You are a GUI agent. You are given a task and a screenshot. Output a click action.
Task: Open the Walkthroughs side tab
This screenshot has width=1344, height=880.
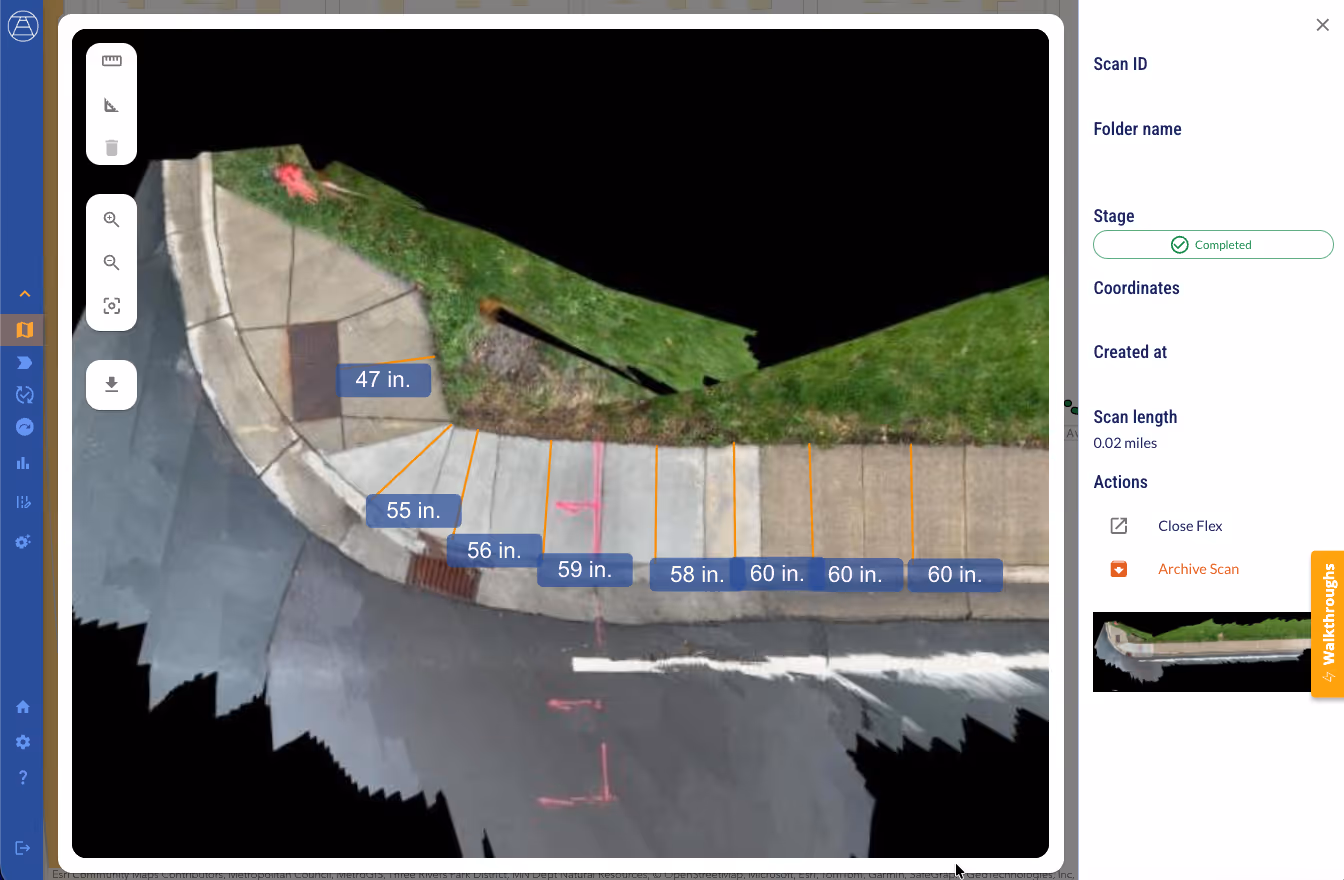coord(1328,623)
